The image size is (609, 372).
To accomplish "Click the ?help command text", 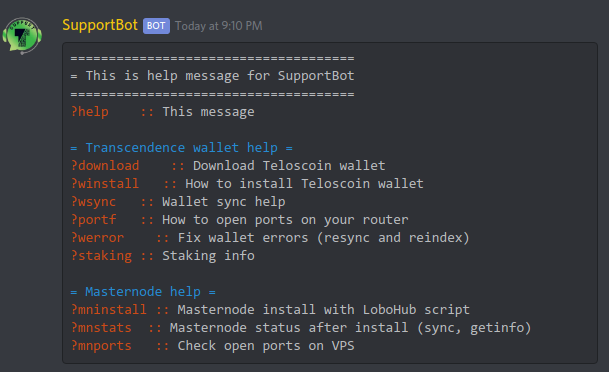I will coord(90,112).
